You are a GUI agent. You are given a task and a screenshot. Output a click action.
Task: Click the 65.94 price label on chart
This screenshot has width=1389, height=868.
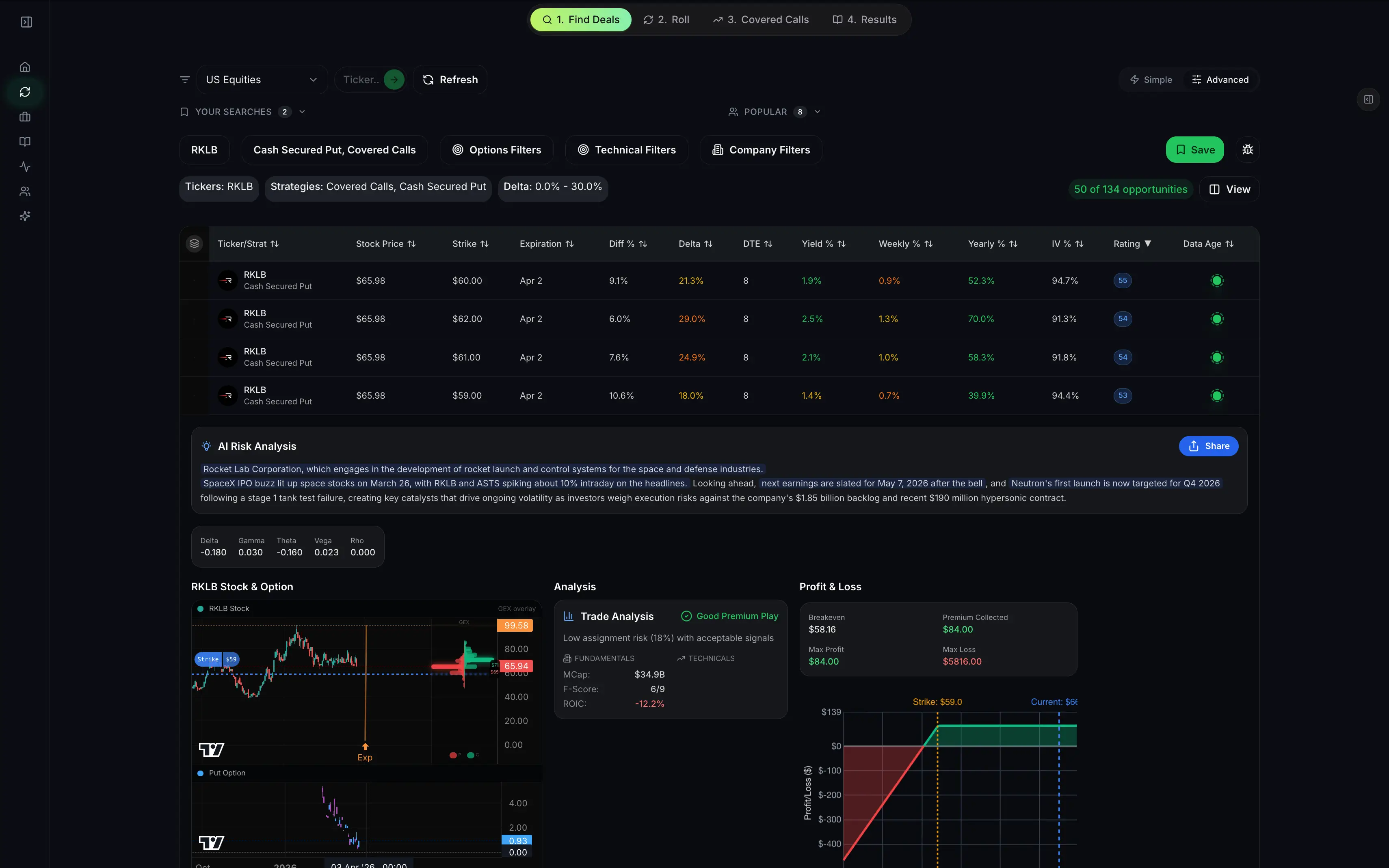[x=516, y=666]
